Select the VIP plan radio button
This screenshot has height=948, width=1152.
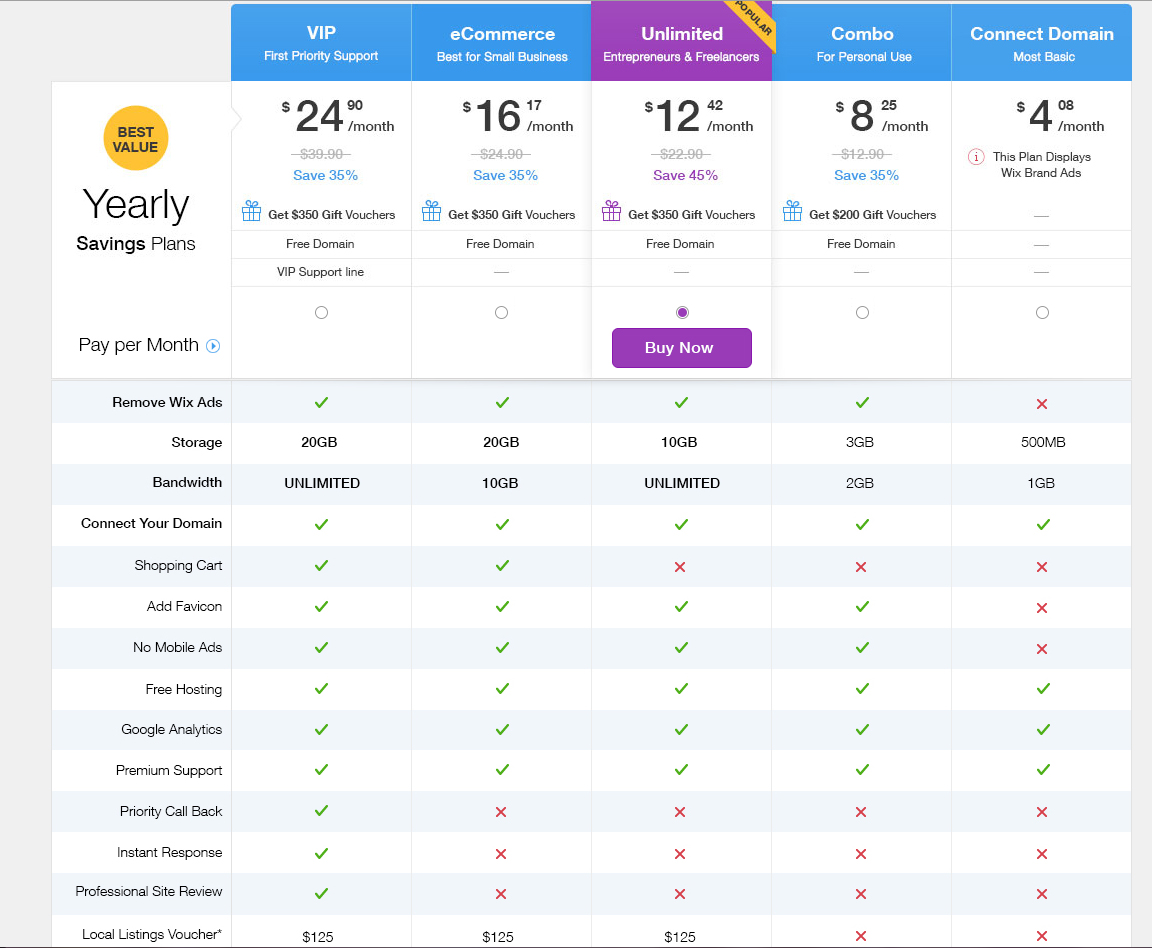[x=321, y=313]
